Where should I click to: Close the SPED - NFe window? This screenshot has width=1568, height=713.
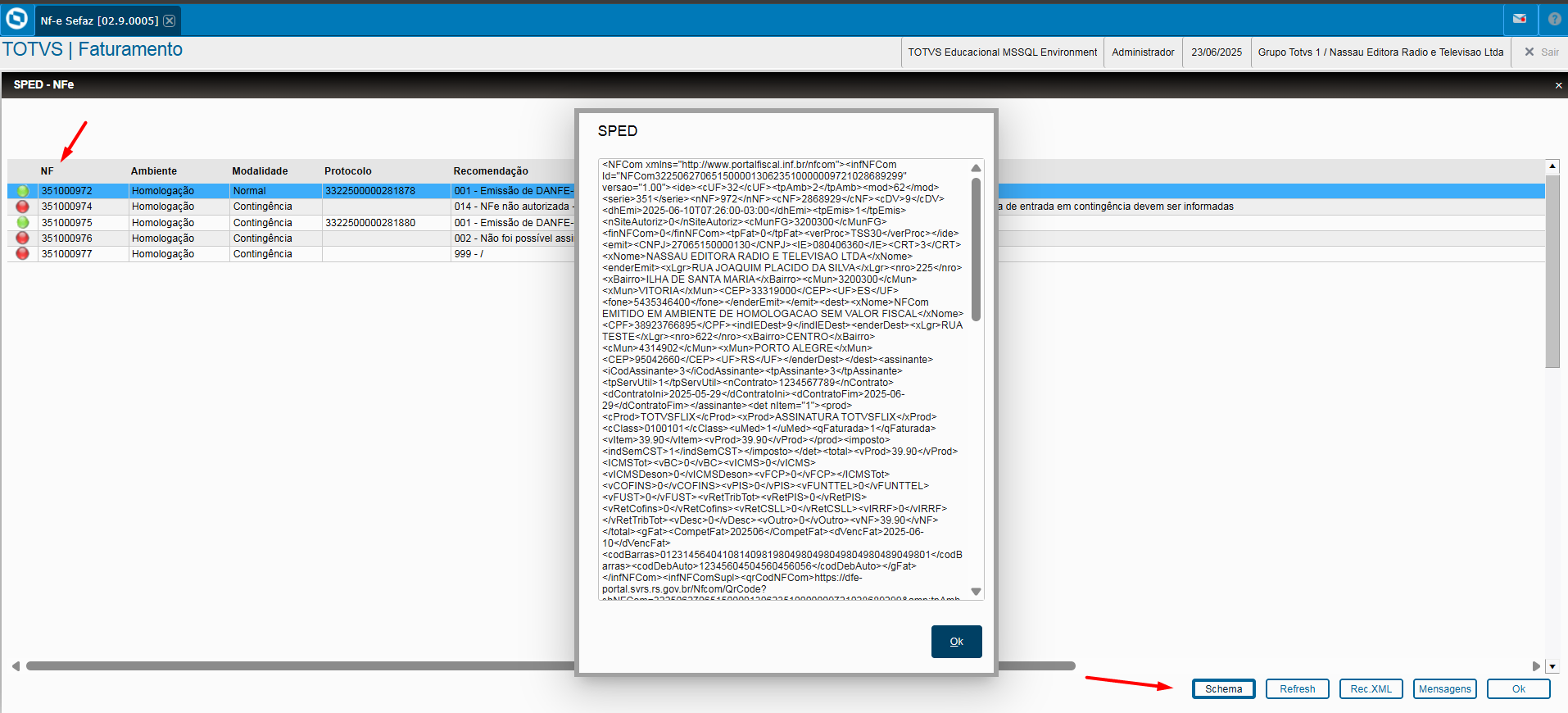1558,85
